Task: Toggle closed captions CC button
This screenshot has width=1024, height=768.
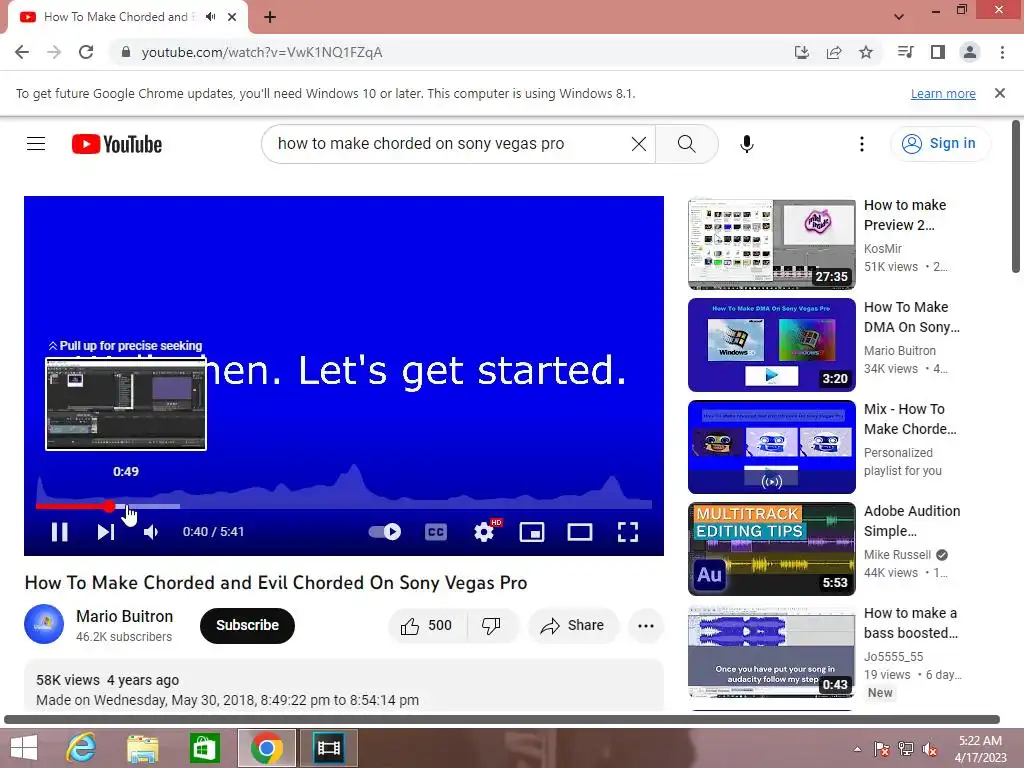Action: (x=436, y=532)
